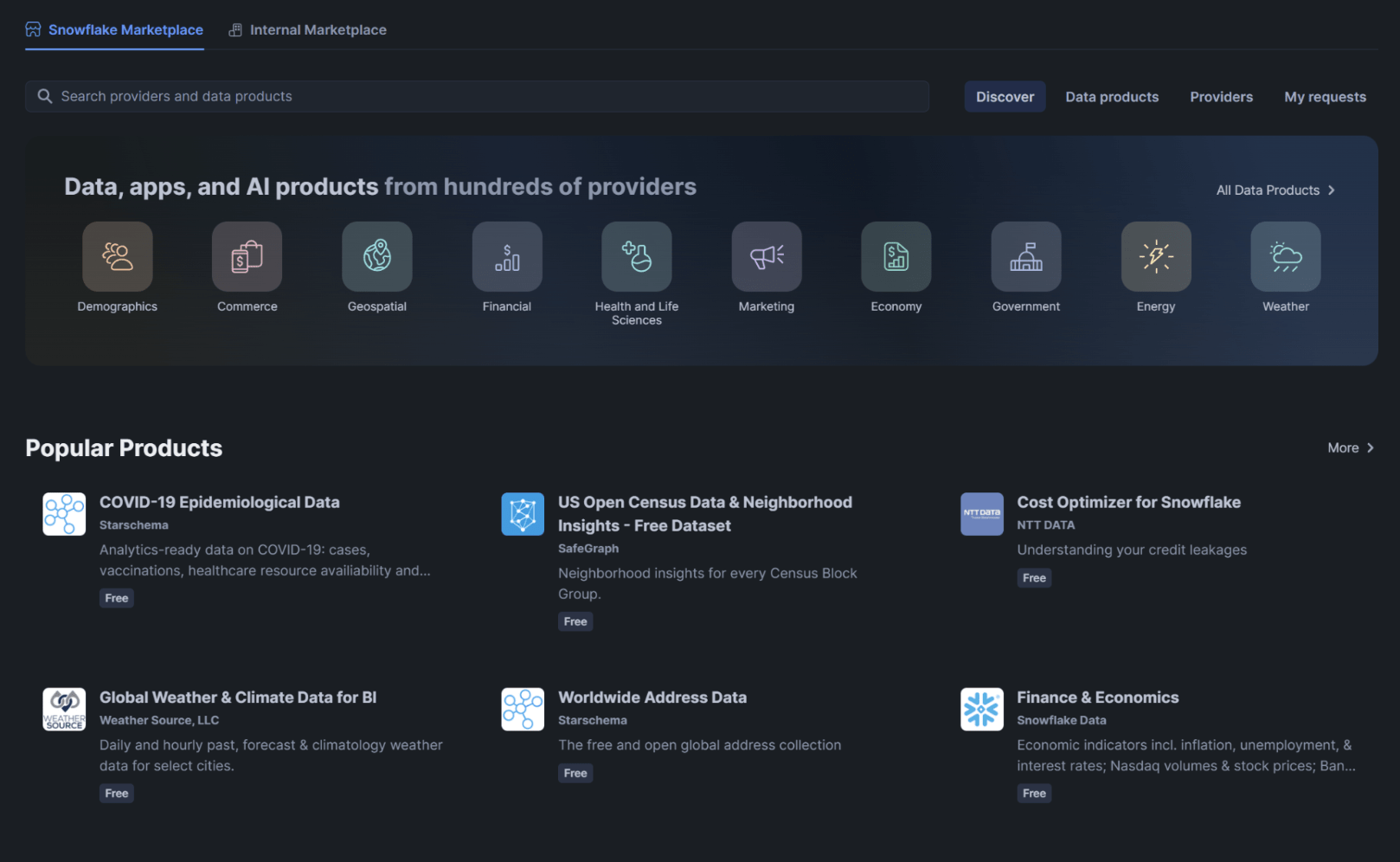Click the NTT DATA provider name
This screenshot has height=862, width=1400.
pyautogui.click(x=1046, y=525)
